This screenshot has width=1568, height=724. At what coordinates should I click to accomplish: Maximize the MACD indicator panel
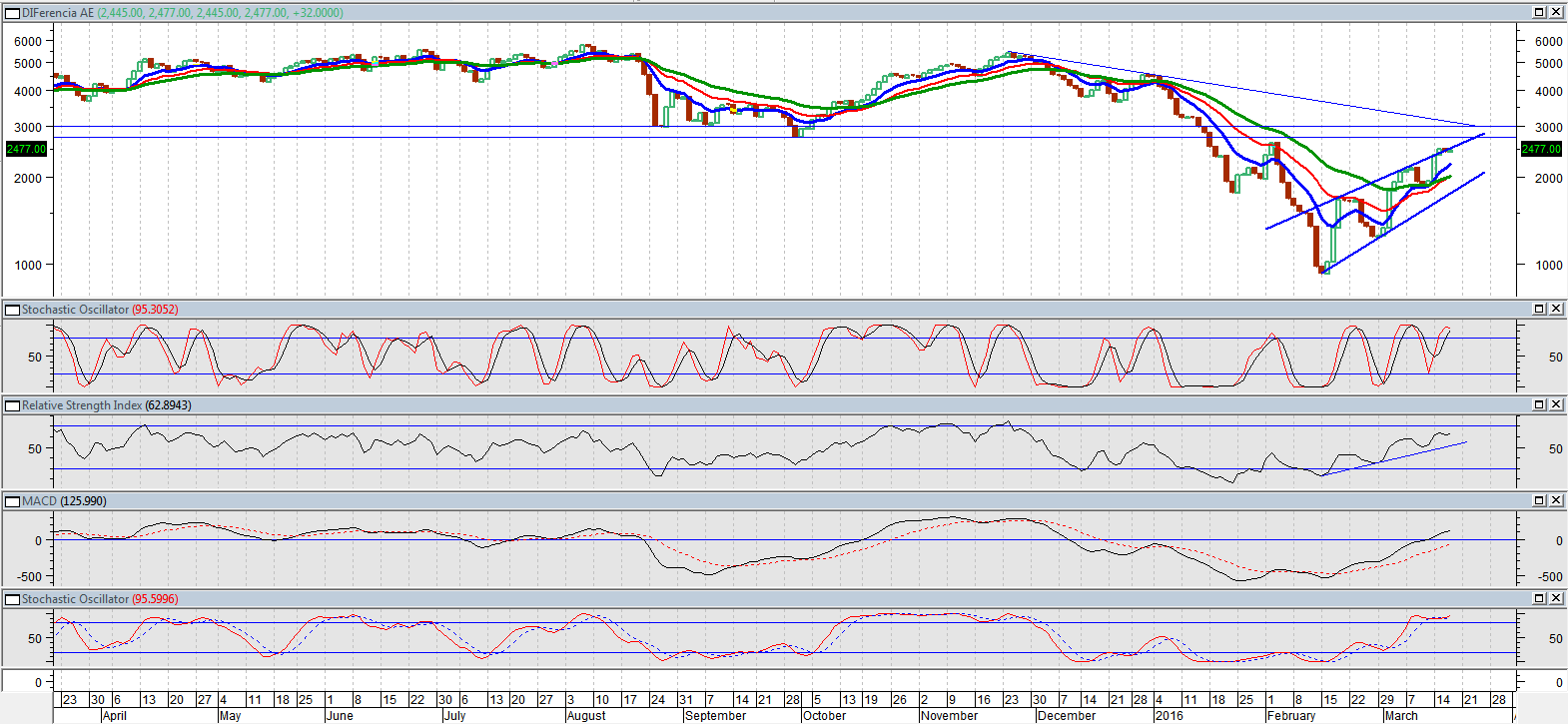tap(1539, 500)
